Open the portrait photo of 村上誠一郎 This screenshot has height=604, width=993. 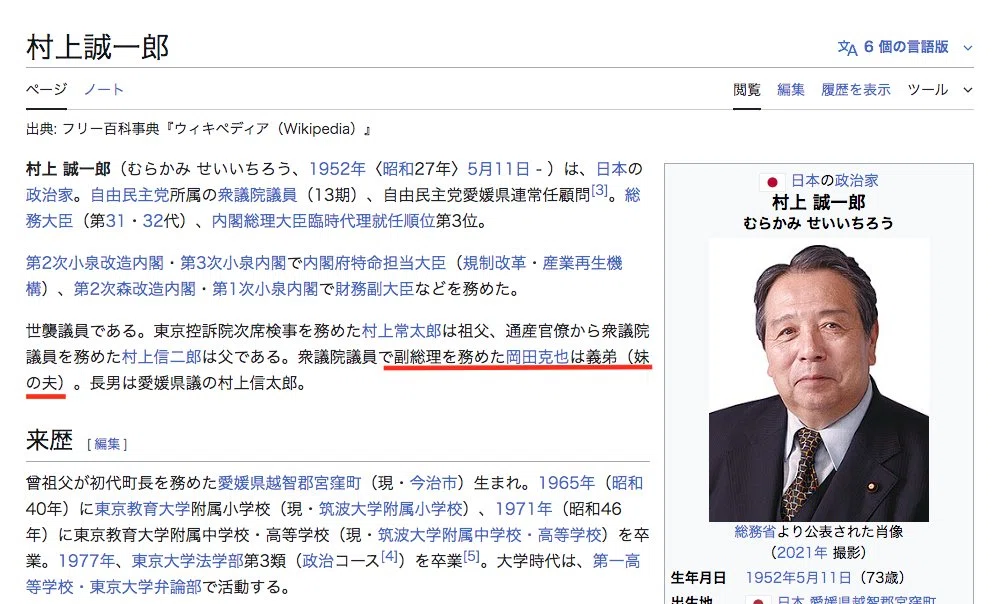coord(818,380)
